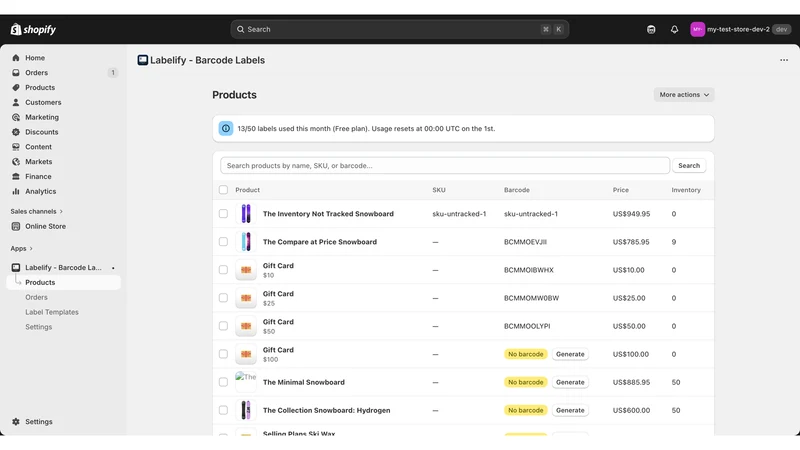Click the Shopify logo in top bar
This screenshot has height=450, width=800.
pyautogui.click(x=33, y=30)
